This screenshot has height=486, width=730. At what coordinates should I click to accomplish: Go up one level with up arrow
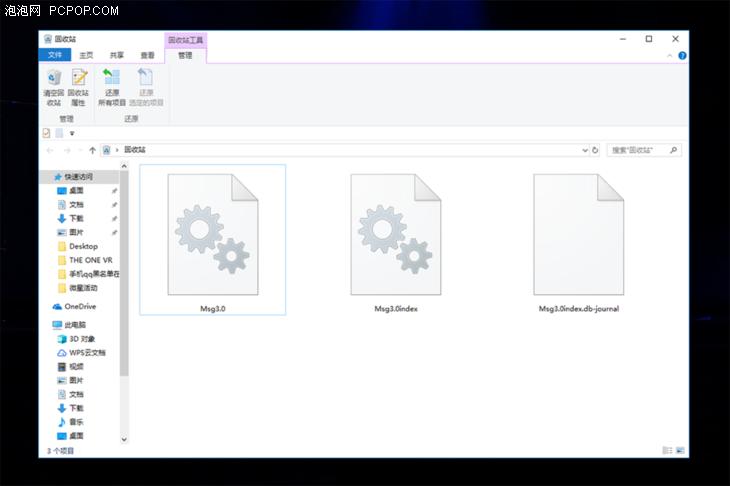(x=92, y=150)
